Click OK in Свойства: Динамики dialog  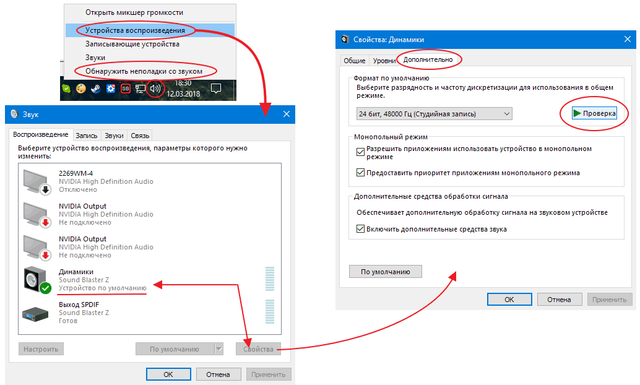click(509, 299)
